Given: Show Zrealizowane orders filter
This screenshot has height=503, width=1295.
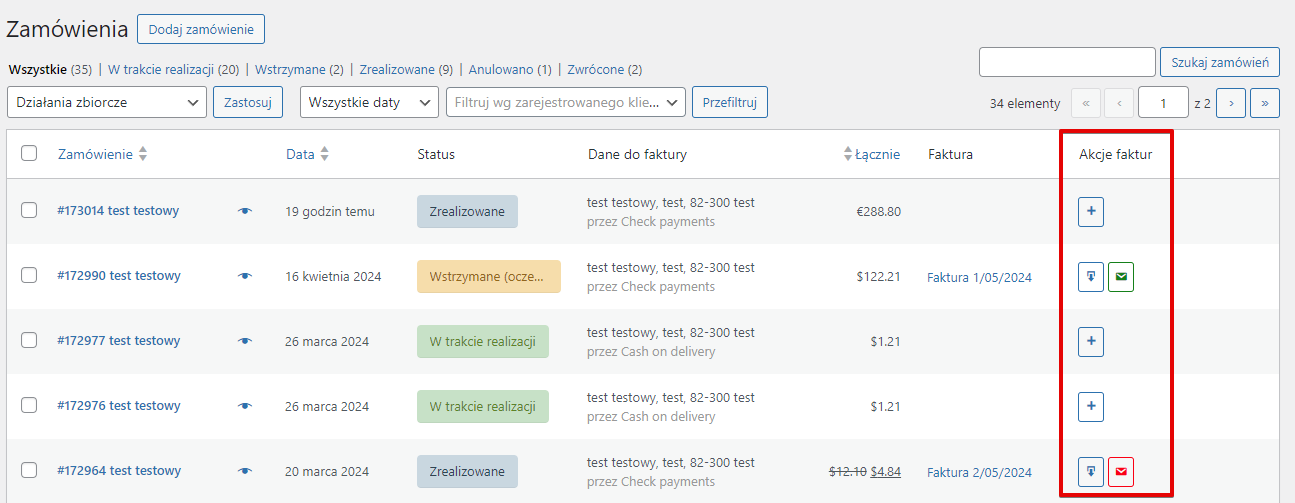Looking at the screenshot, I should pyautogui.click(x=395, y=70).
